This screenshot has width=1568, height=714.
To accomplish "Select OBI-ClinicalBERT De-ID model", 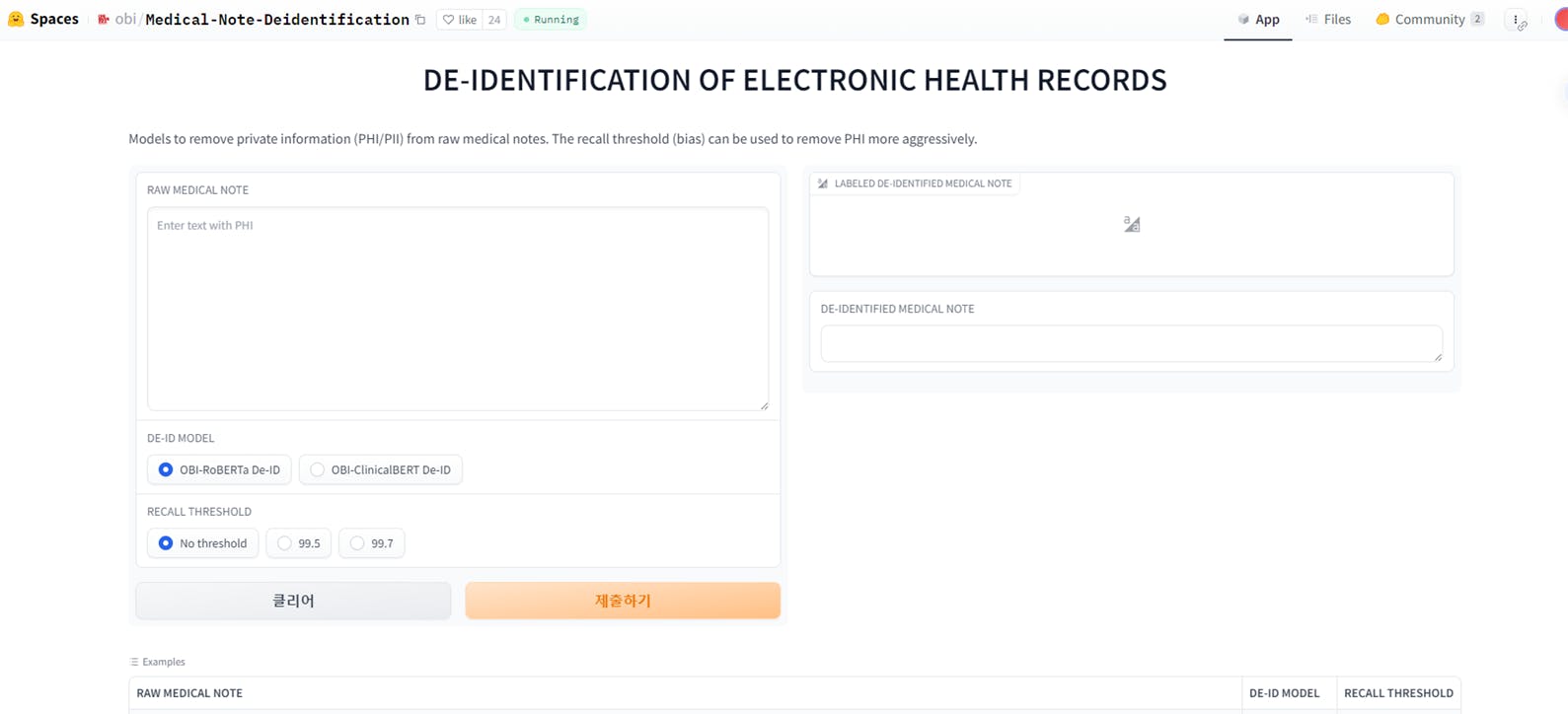I will click(x=381, y=469).
